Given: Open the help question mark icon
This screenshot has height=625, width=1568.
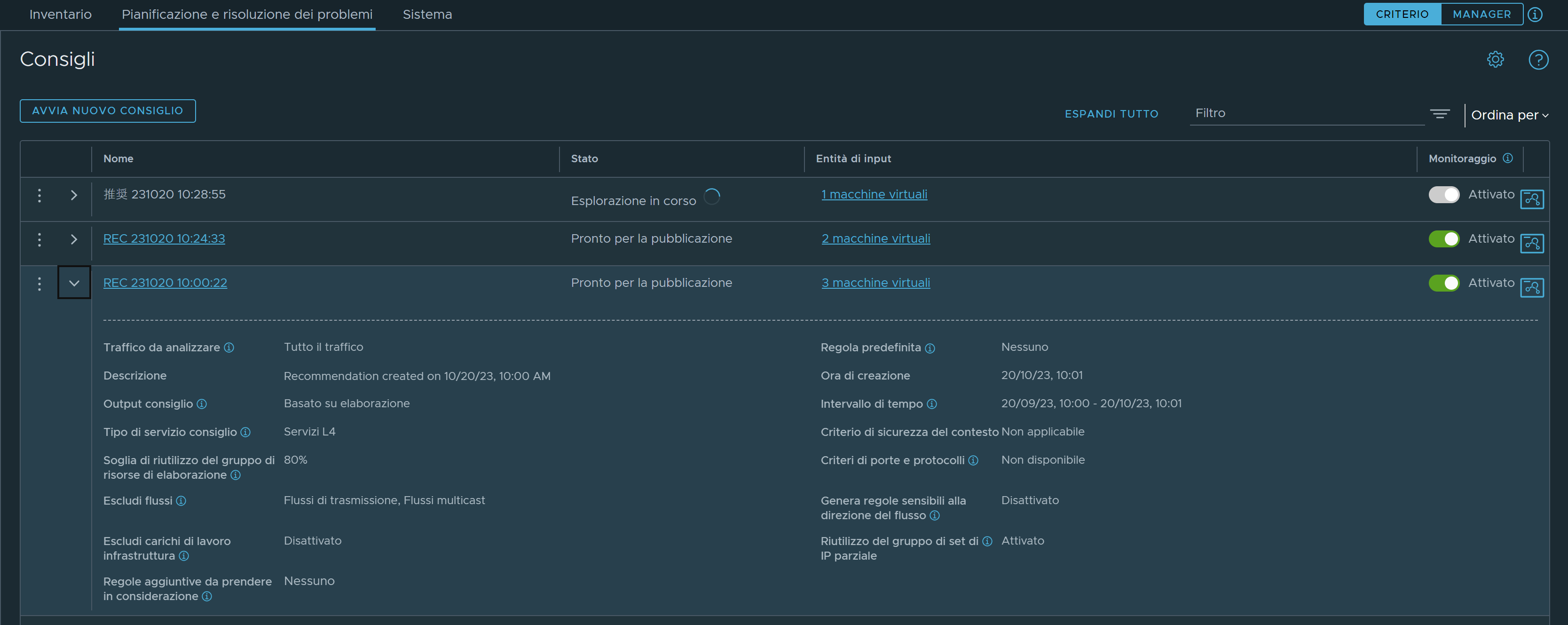Looking at the screenshot, I should pyautogui.click(x=1538, y=60).
